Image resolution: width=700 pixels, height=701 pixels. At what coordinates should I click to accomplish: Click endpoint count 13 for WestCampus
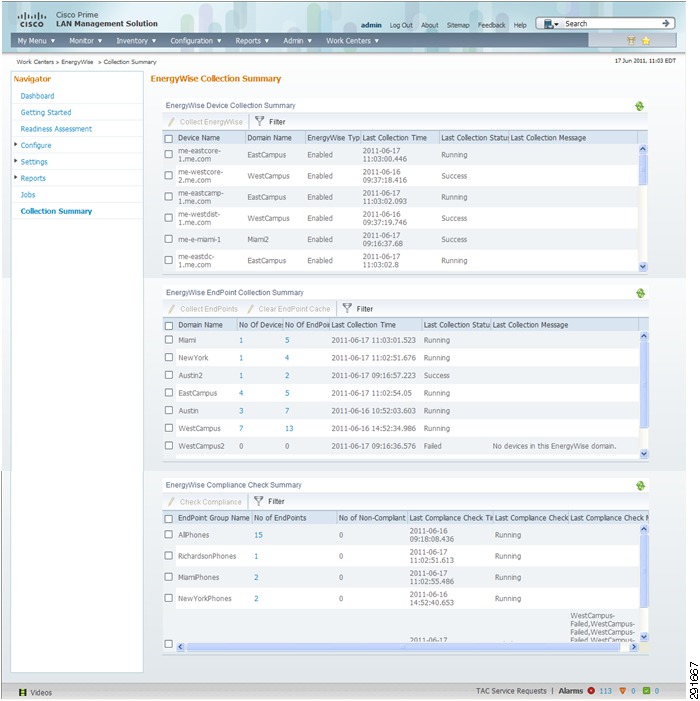click(x=289, y=428)
